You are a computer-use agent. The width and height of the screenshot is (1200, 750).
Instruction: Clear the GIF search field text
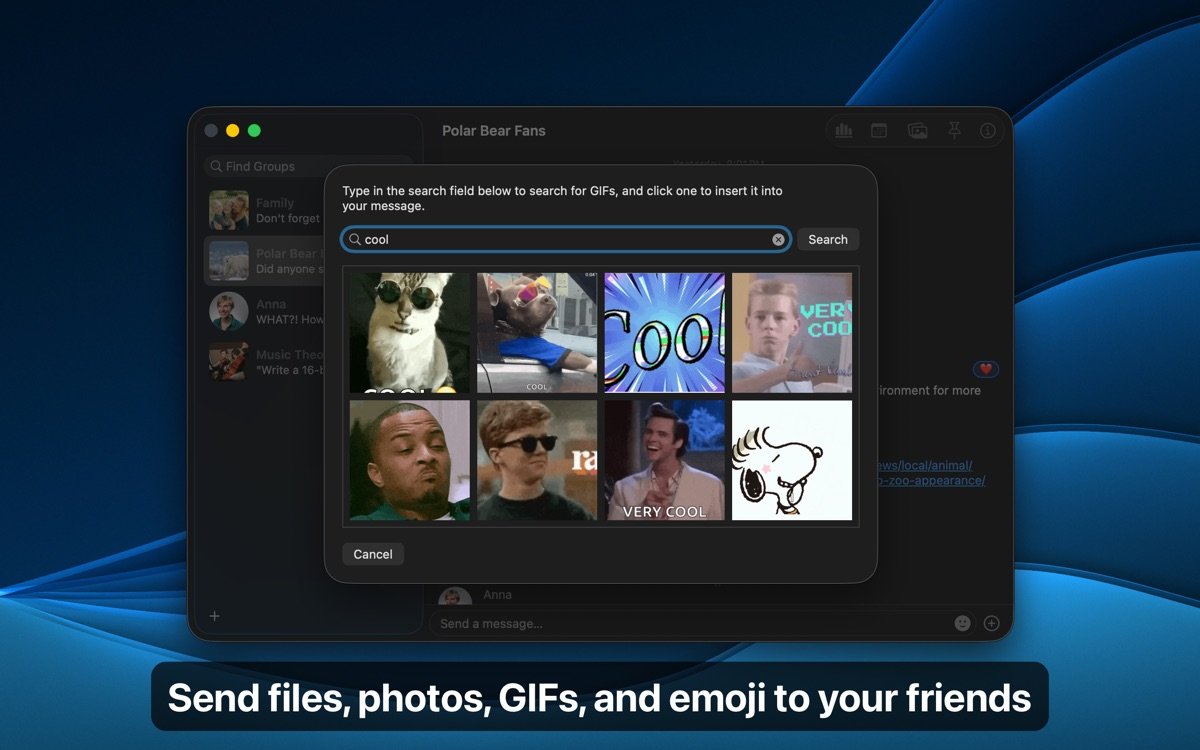[778, 240]
